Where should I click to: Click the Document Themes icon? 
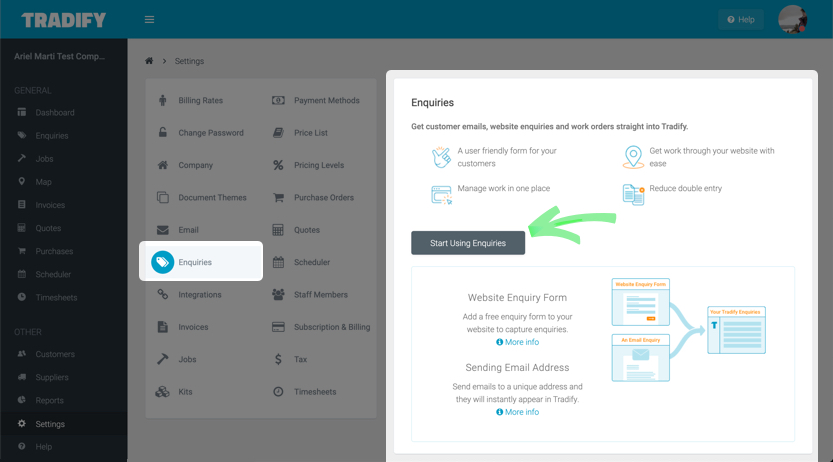(163, 198)
